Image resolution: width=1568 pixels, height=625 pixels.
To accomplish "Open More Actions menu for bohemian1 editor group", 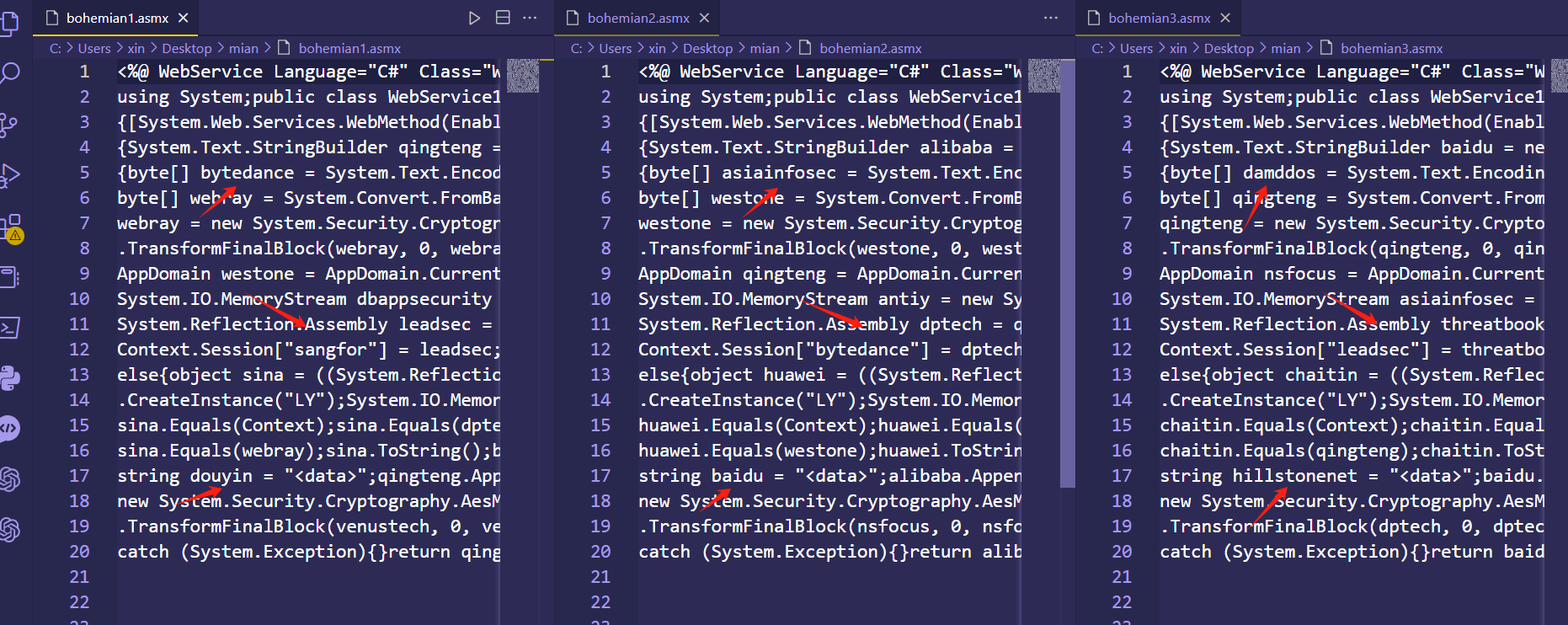I will [530, 18].
